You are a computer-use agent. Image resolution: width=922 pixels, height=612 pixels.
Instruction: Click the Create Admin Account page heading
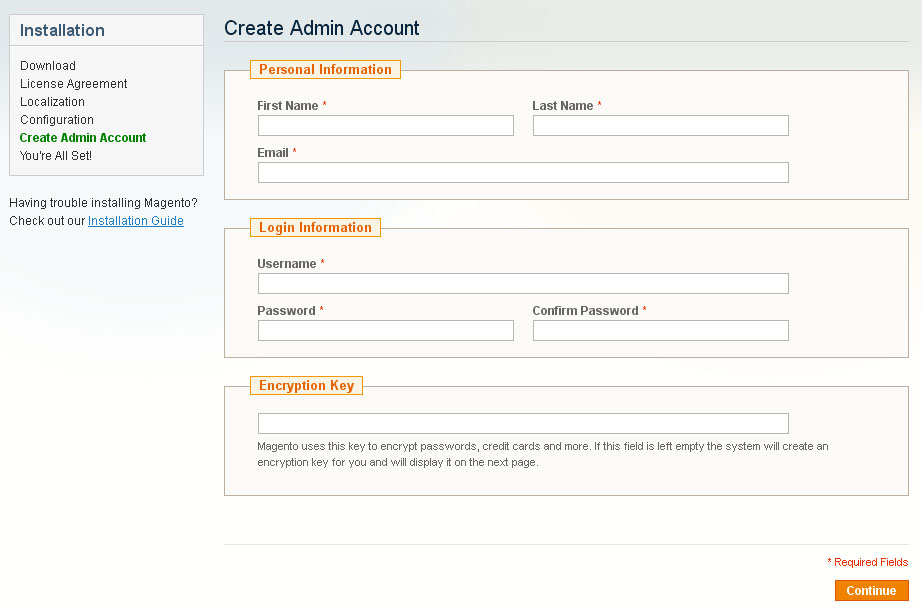pyautogui.click(x=322, y=28)
